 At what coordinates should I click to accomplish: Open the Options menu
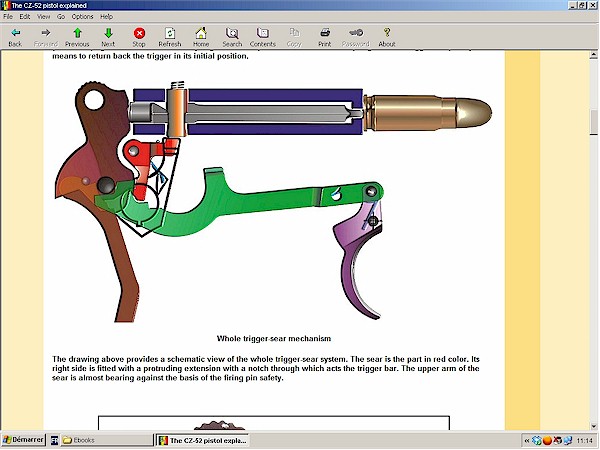(82, 16)
